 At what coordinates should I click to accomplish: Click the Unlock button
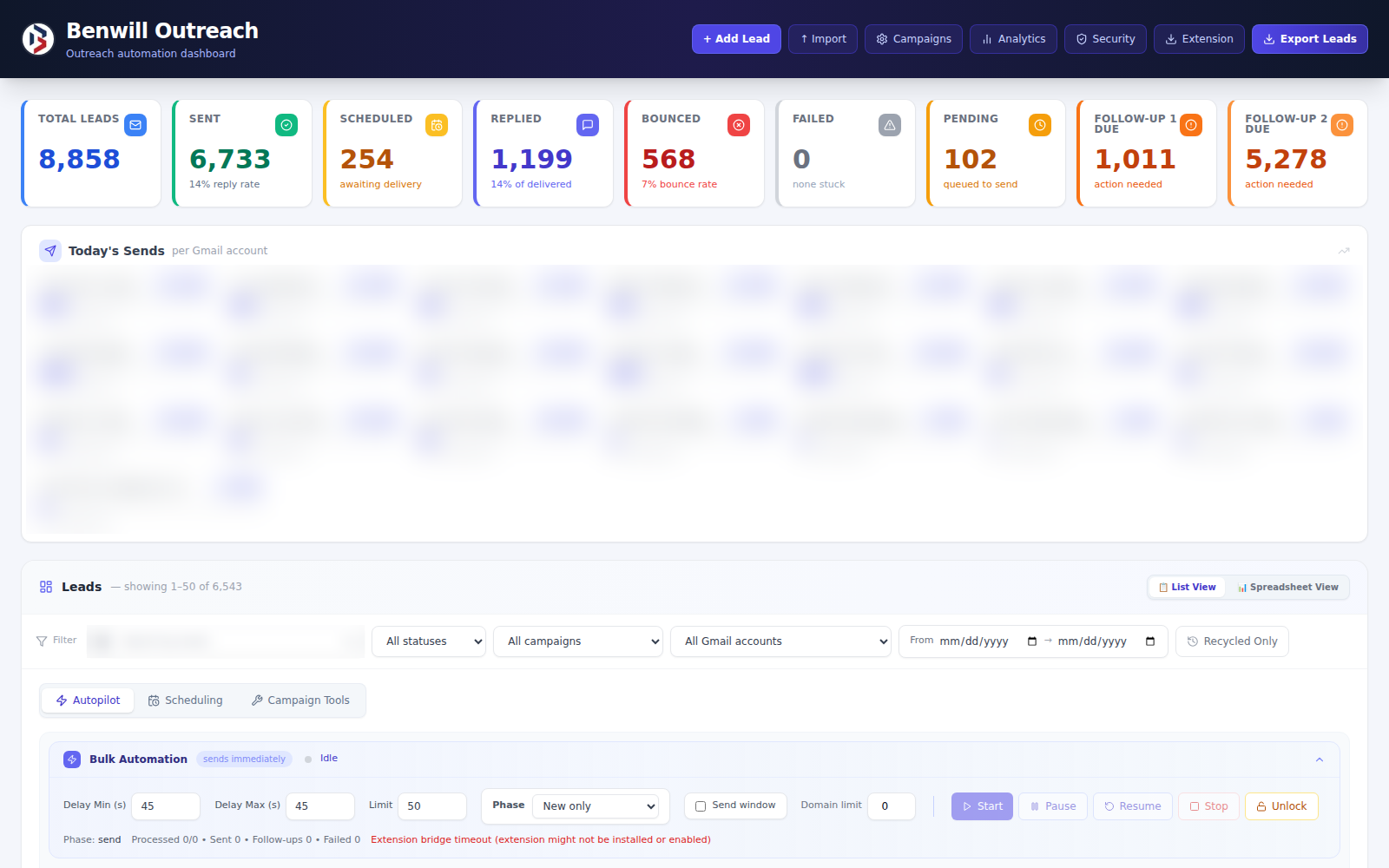(1281, 806)
